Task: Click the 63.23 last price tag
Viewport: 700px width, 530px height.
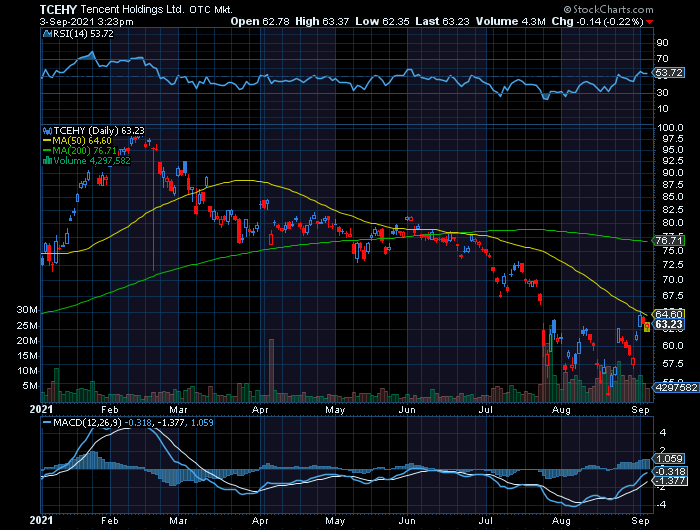Action: click(668, 325)
